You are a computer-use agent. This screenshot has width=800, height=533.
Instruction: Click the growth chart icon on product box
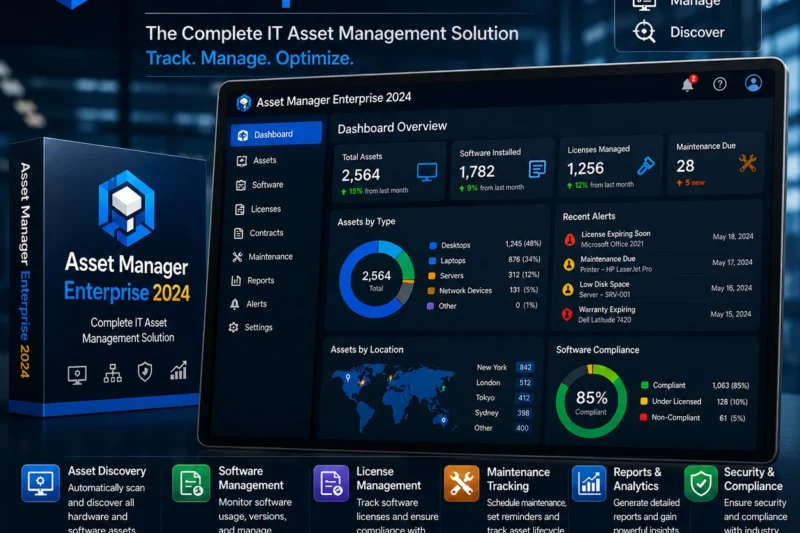point(178,370)
